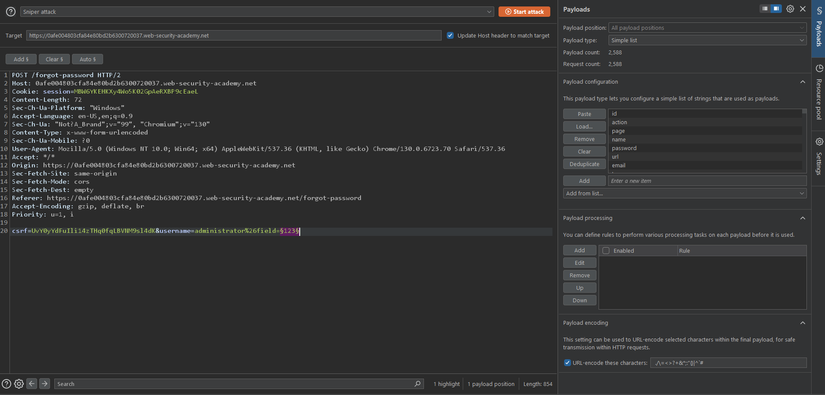
Task: Click the Content-Length: 72 header line
Action: click(46, 99)
